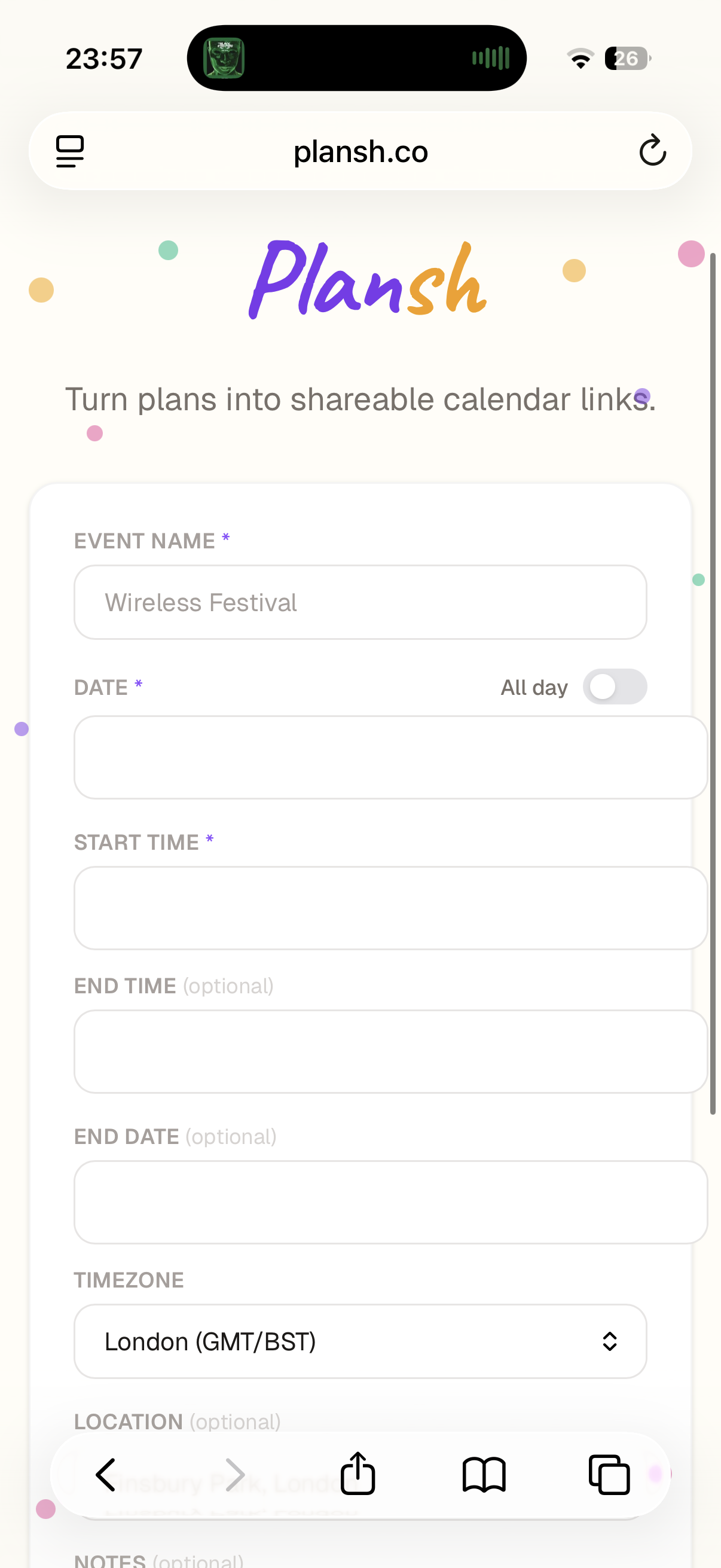Open the Start Time picker field
This screenshot has height=1568, width=721.
point(389,908)
